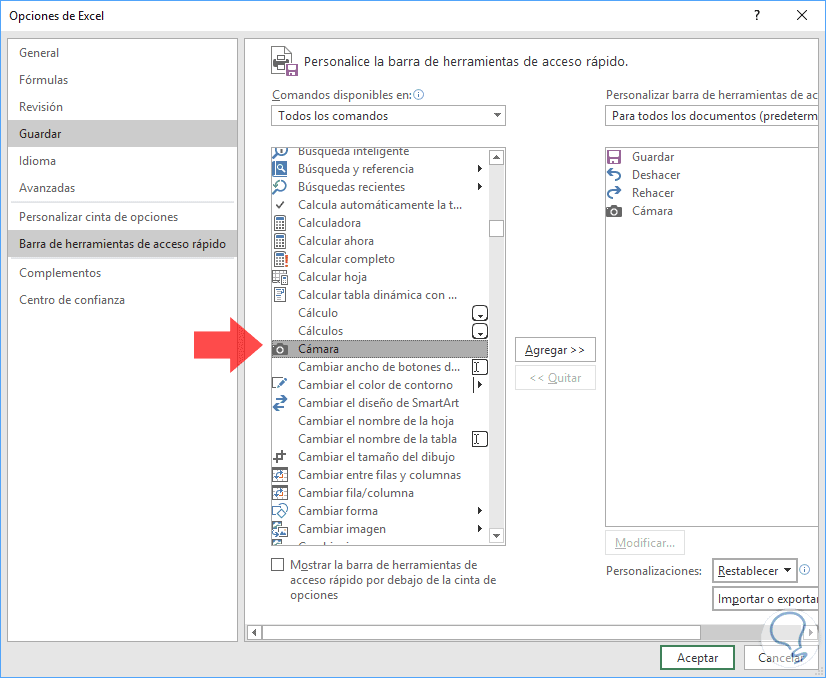Click the help question mark in title bar
Screen dimensions: 826x678
[x=757, y=15]
